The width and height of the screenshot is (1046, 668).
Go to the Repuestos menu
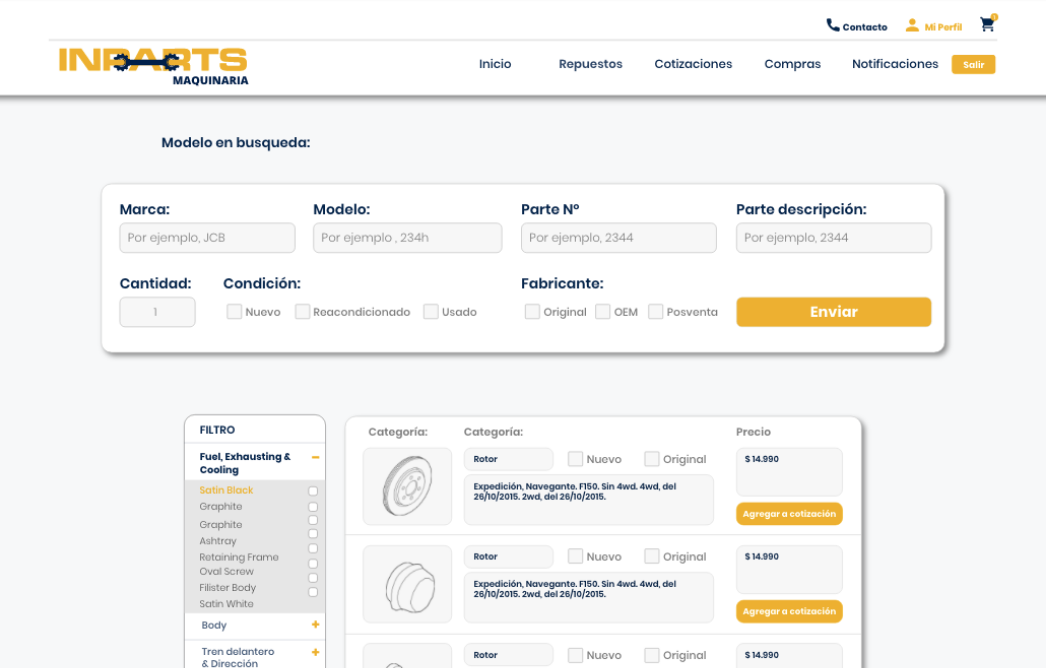pos(590,64)
